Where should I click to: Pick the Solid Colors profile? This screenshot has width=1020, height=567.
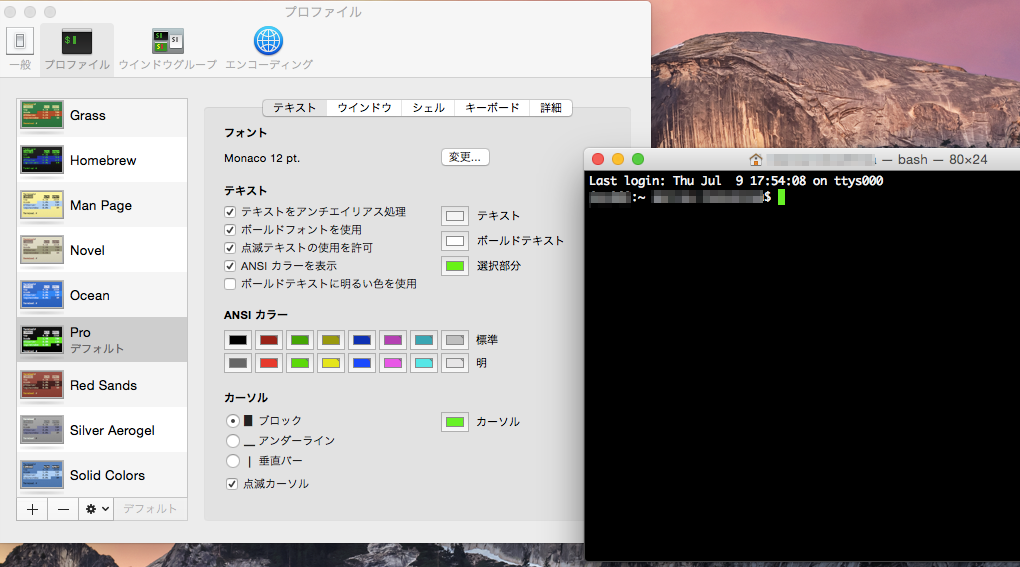click(102, 475)
